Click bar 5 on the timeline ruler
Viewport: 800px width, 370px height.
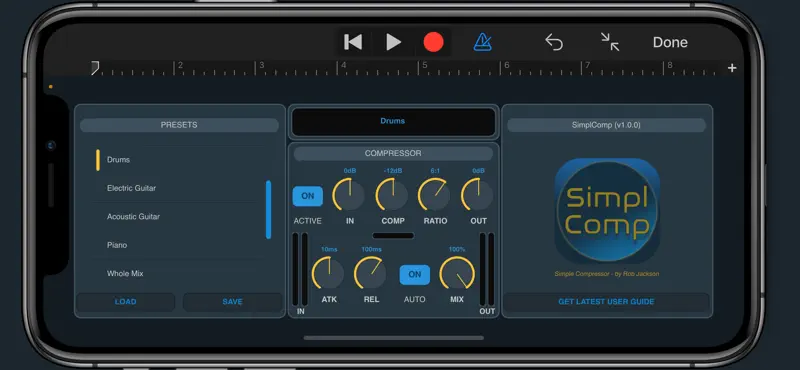(x=422, y=67)
